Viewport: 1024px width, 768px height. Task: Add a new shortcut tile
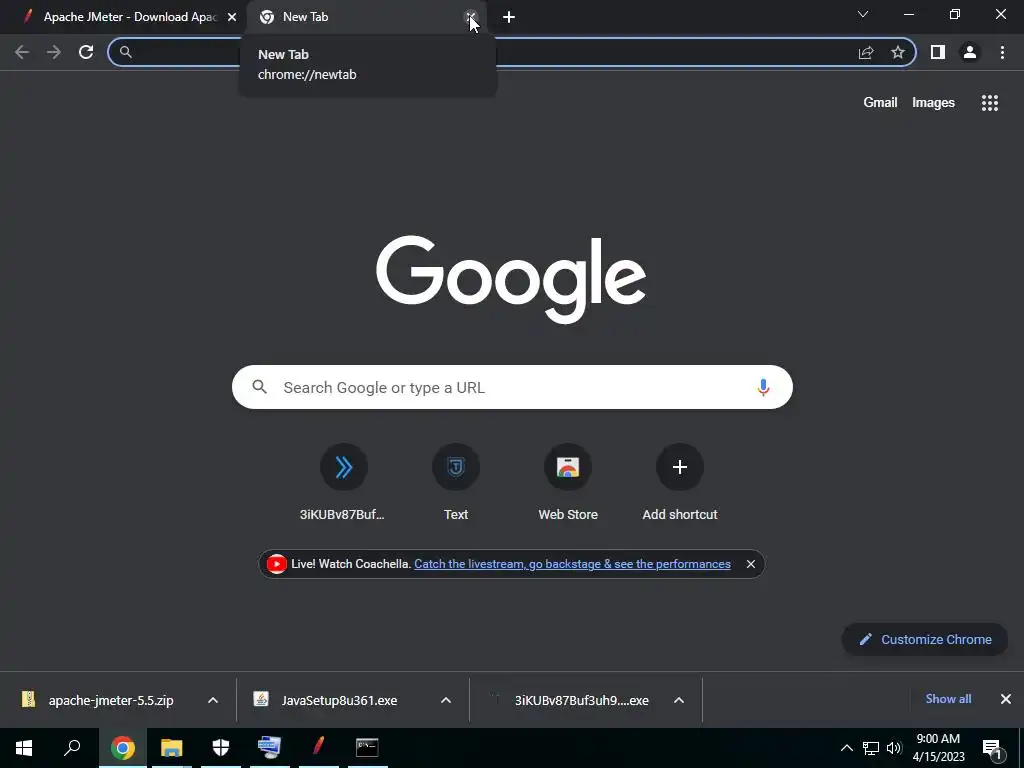(x=680, y=483)
